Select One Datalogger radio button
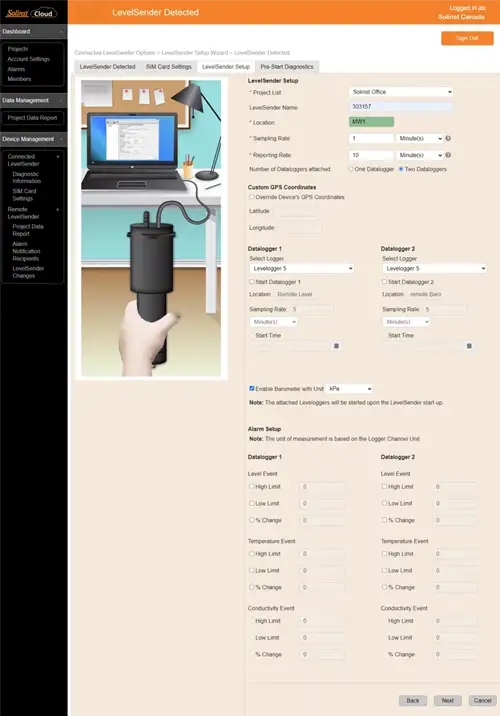The image size is (500, 716). (351, 169)
